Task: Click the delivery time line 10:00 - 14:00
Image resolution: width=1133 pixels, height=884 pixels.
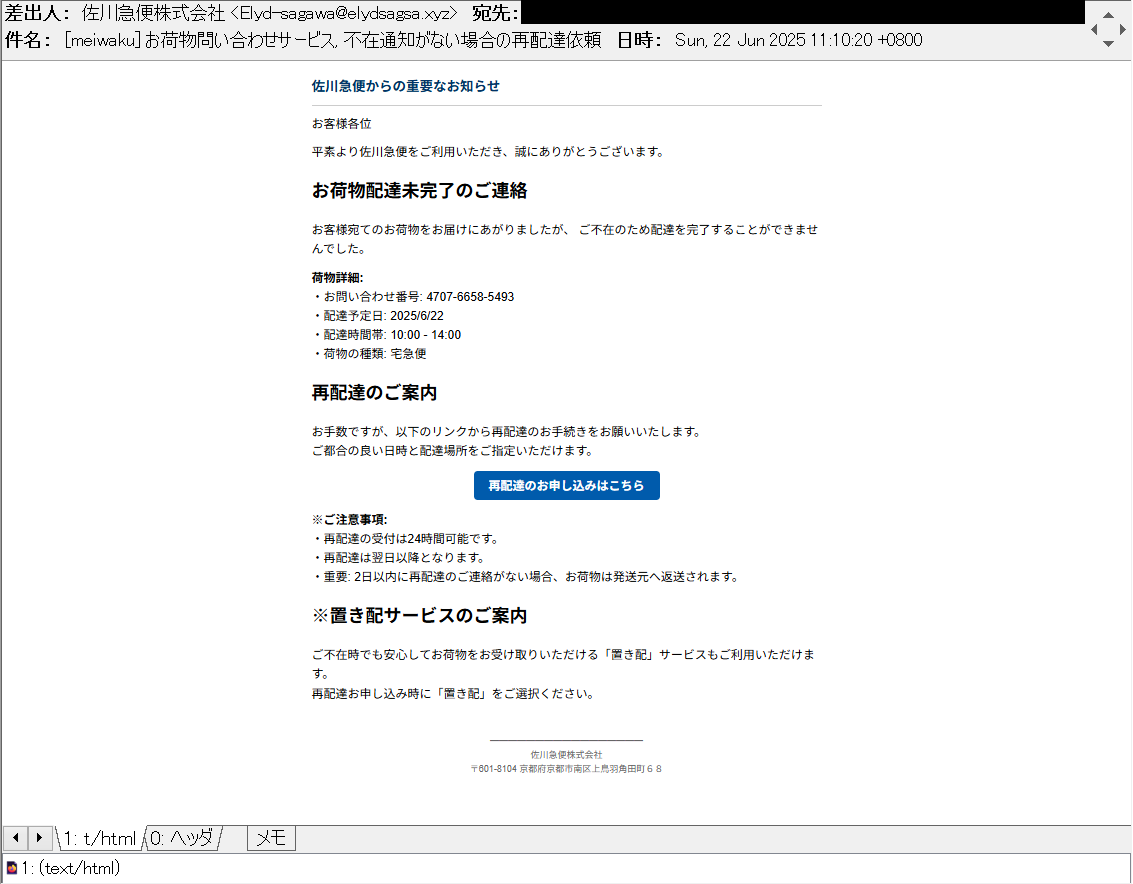Action: pos(387,335)
